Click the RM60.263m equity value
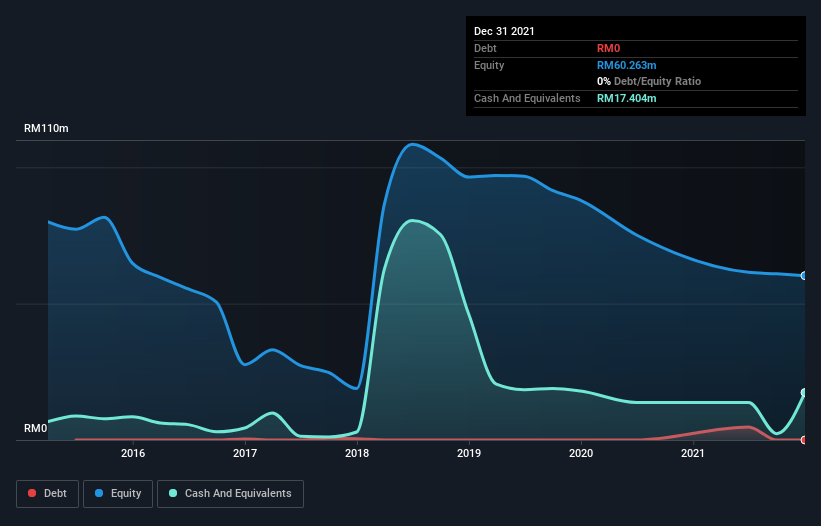Screen dimensions: 821x526 click(627, 65)
